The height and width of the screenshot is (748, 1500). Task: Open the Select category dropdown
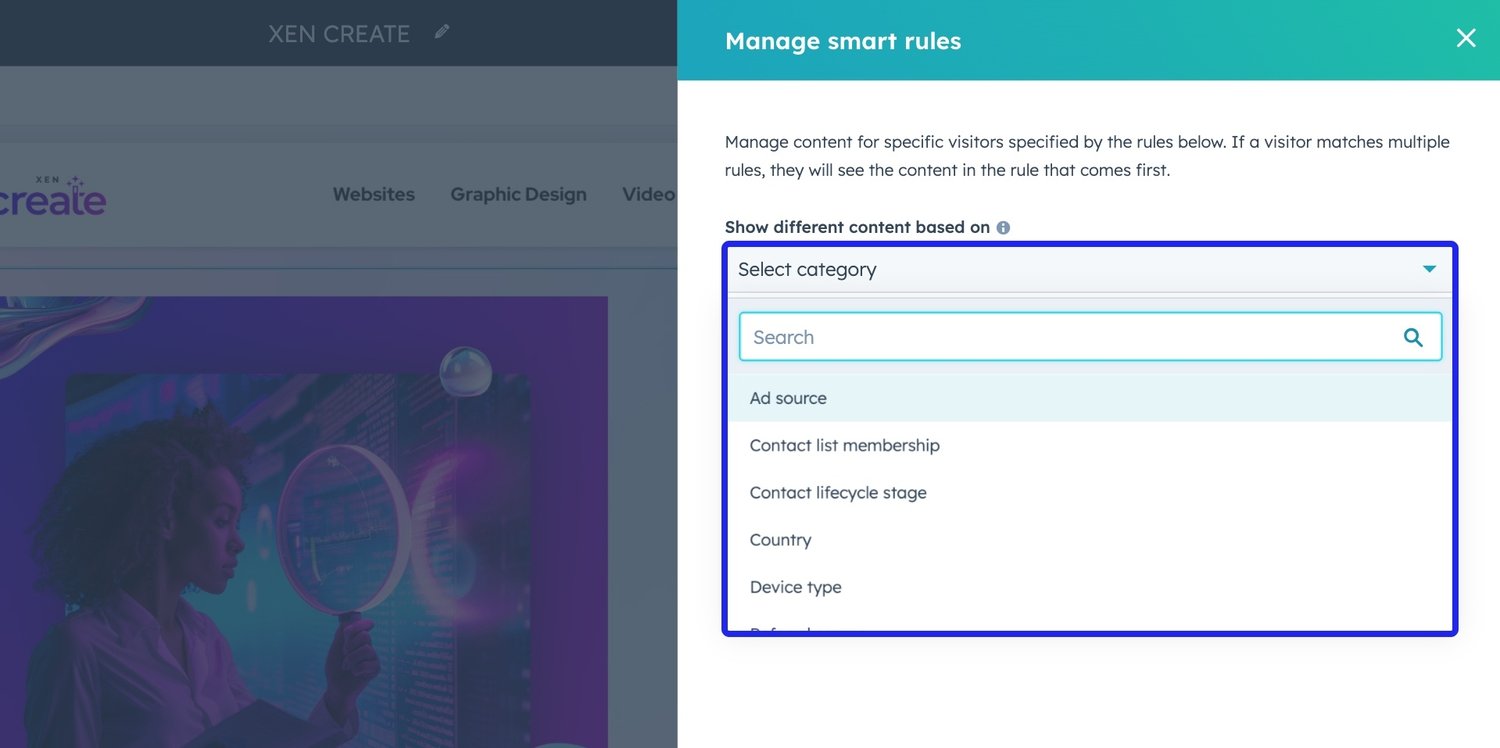(x=1089, y=269)
